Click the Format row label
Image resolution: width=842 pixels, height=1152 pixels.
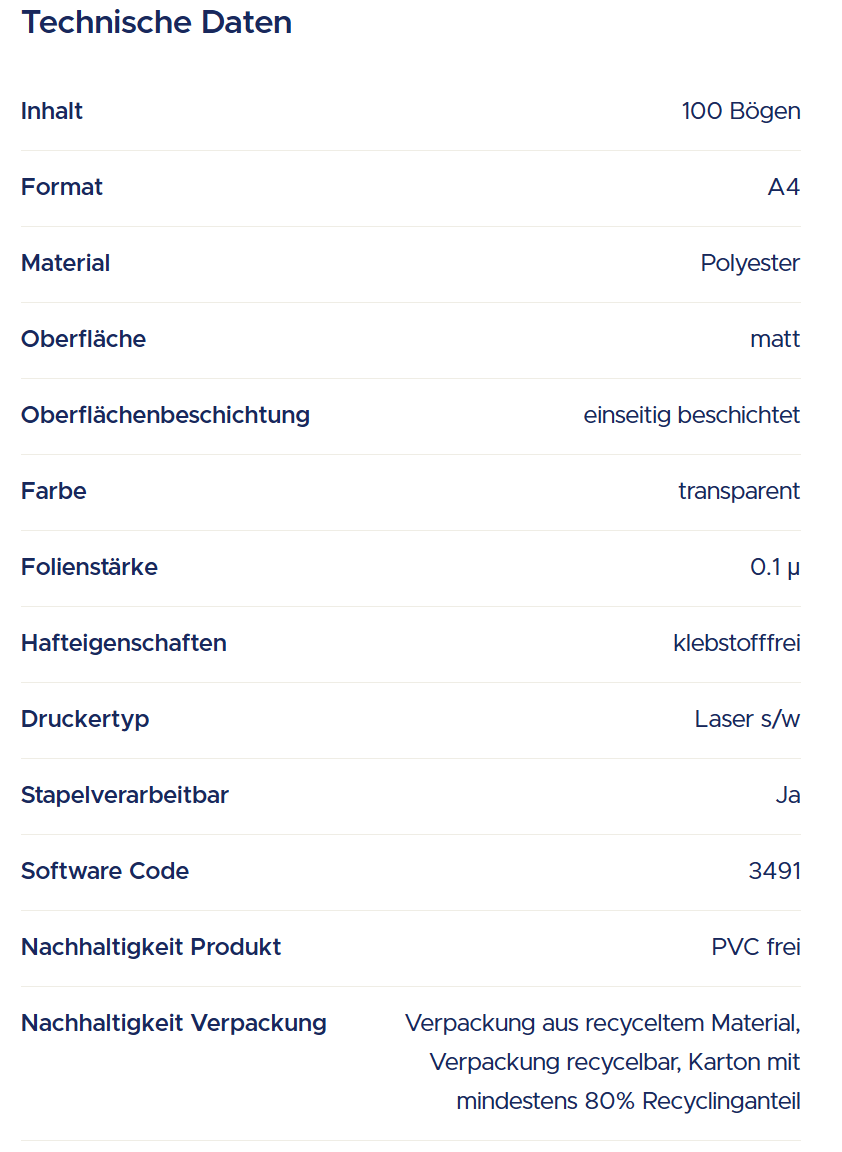tap(62, 187)
